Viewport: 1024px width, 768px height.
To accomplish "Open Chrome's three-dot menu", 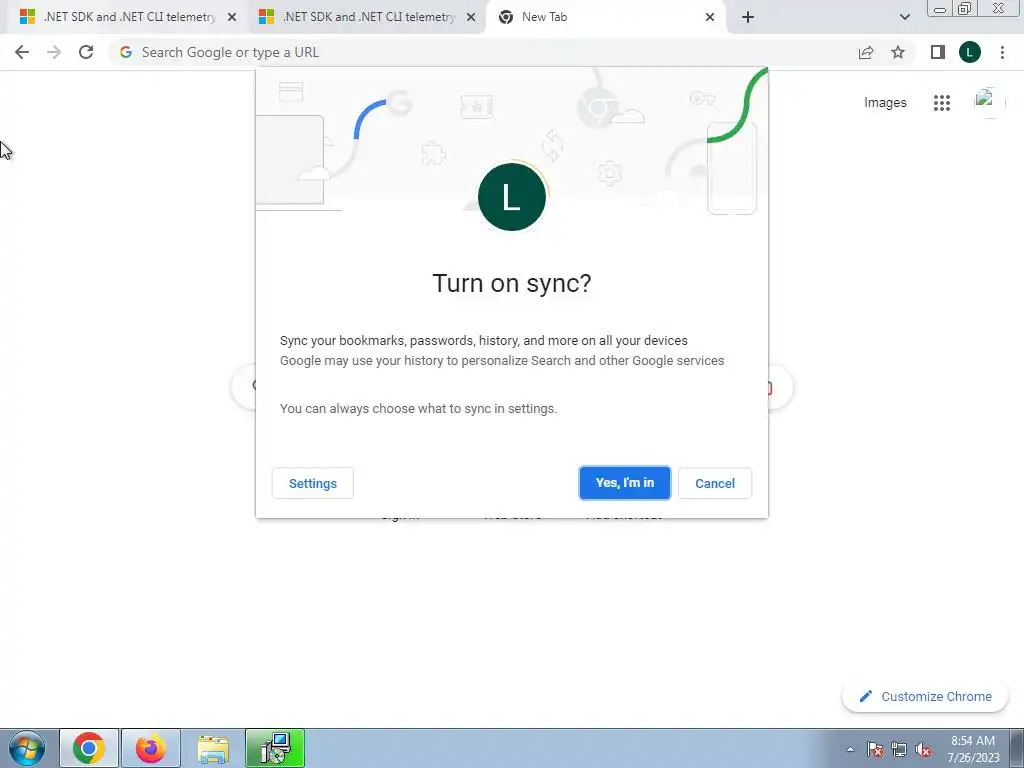I will tap(1002, 52).
